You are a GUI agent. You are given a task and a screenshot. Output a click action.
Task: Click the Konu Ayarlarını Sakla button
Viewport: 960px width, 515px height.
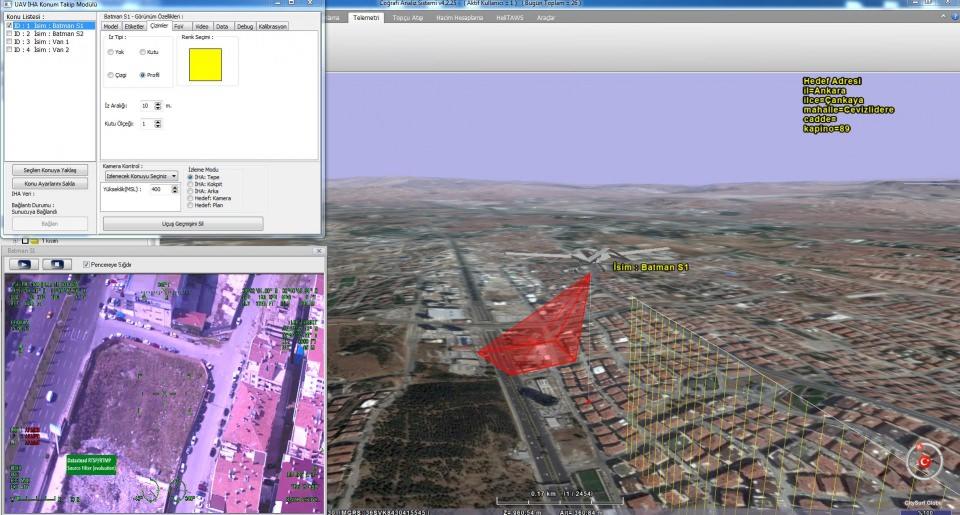click(x=50, y=184)
